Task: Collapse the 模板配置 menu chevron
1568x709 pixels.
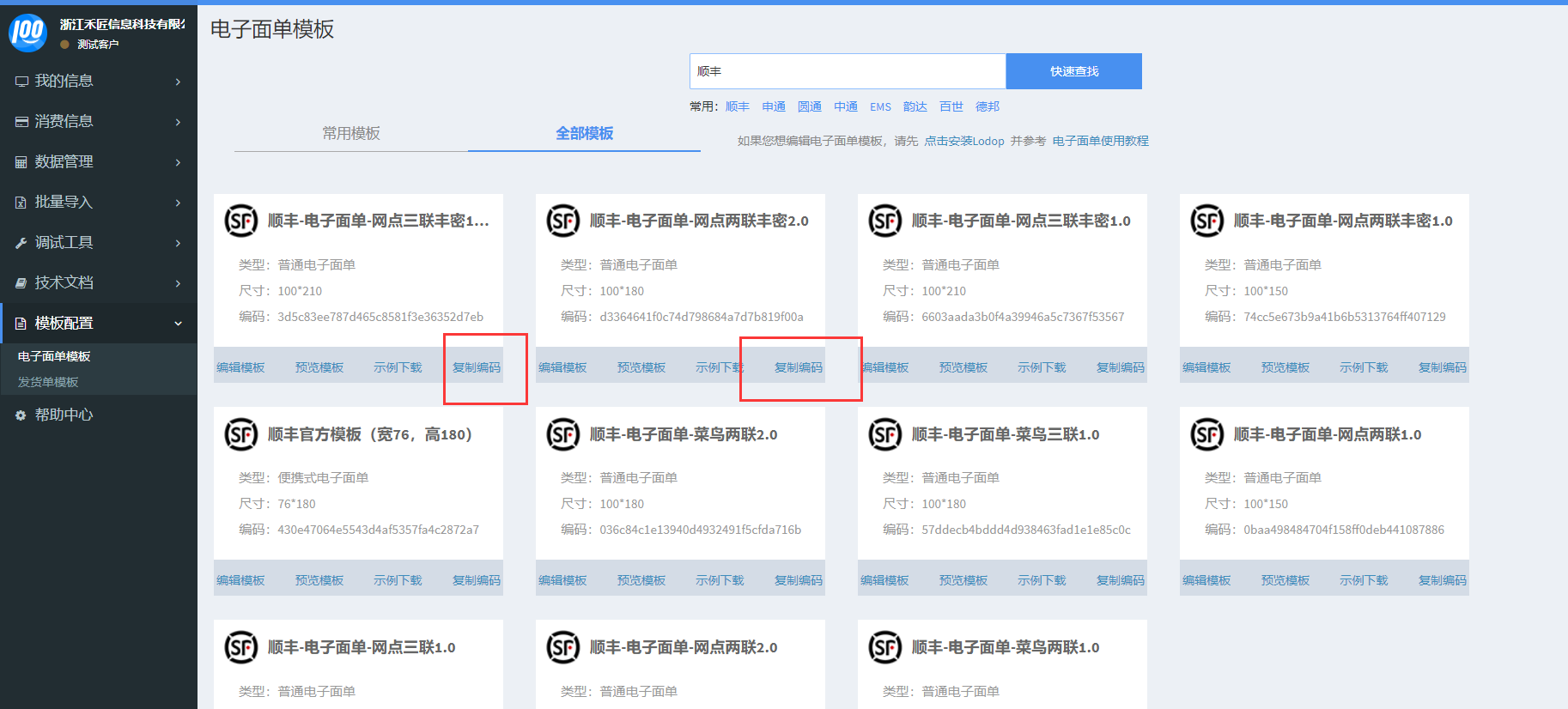Action: coord(178,324)
